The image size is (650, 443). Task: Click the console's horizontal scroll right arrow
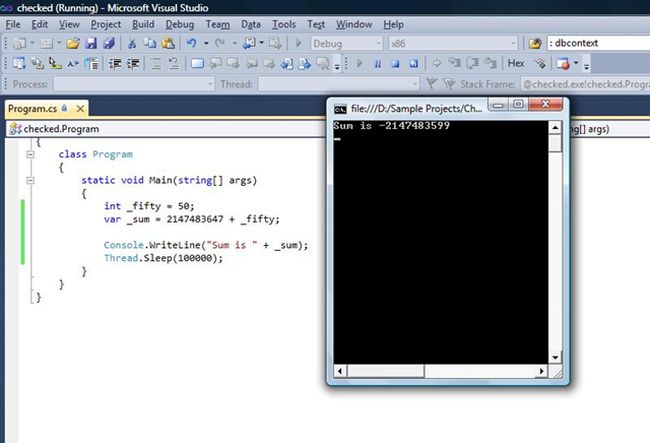[x=541, y=371]
